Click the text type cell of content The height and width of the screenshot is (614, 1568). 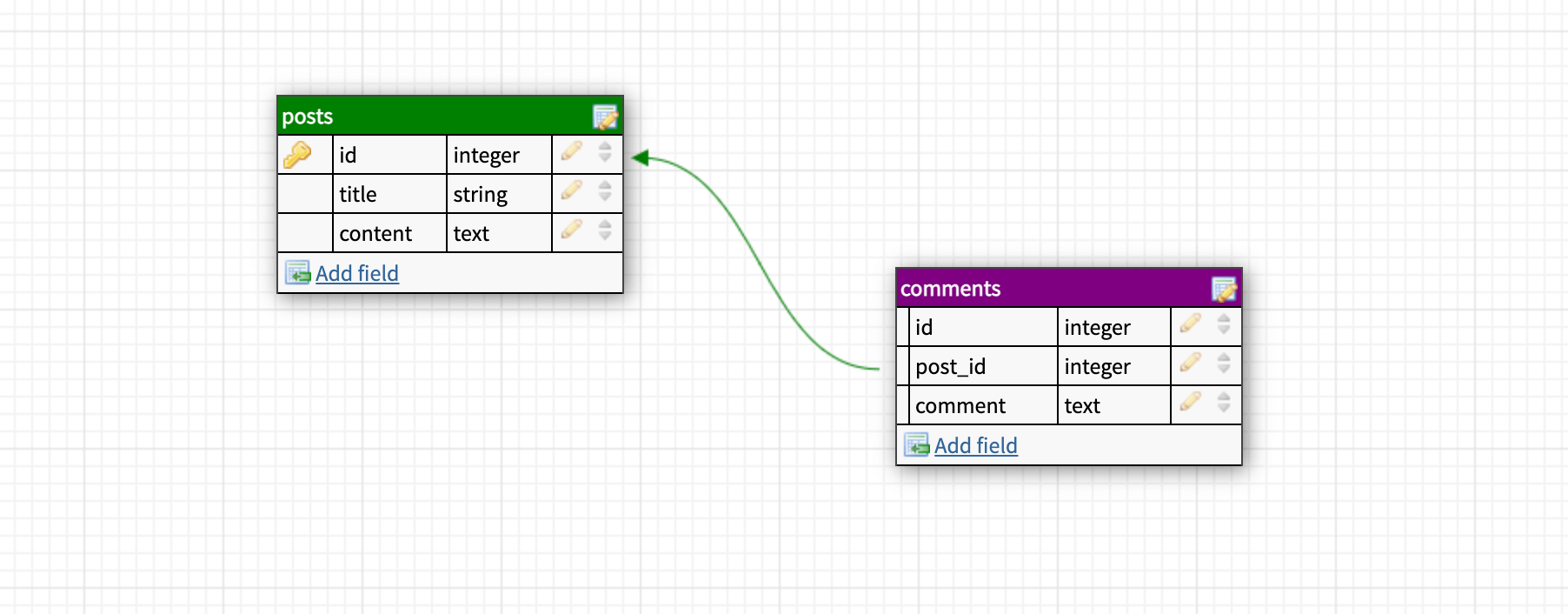click(500, 233)
